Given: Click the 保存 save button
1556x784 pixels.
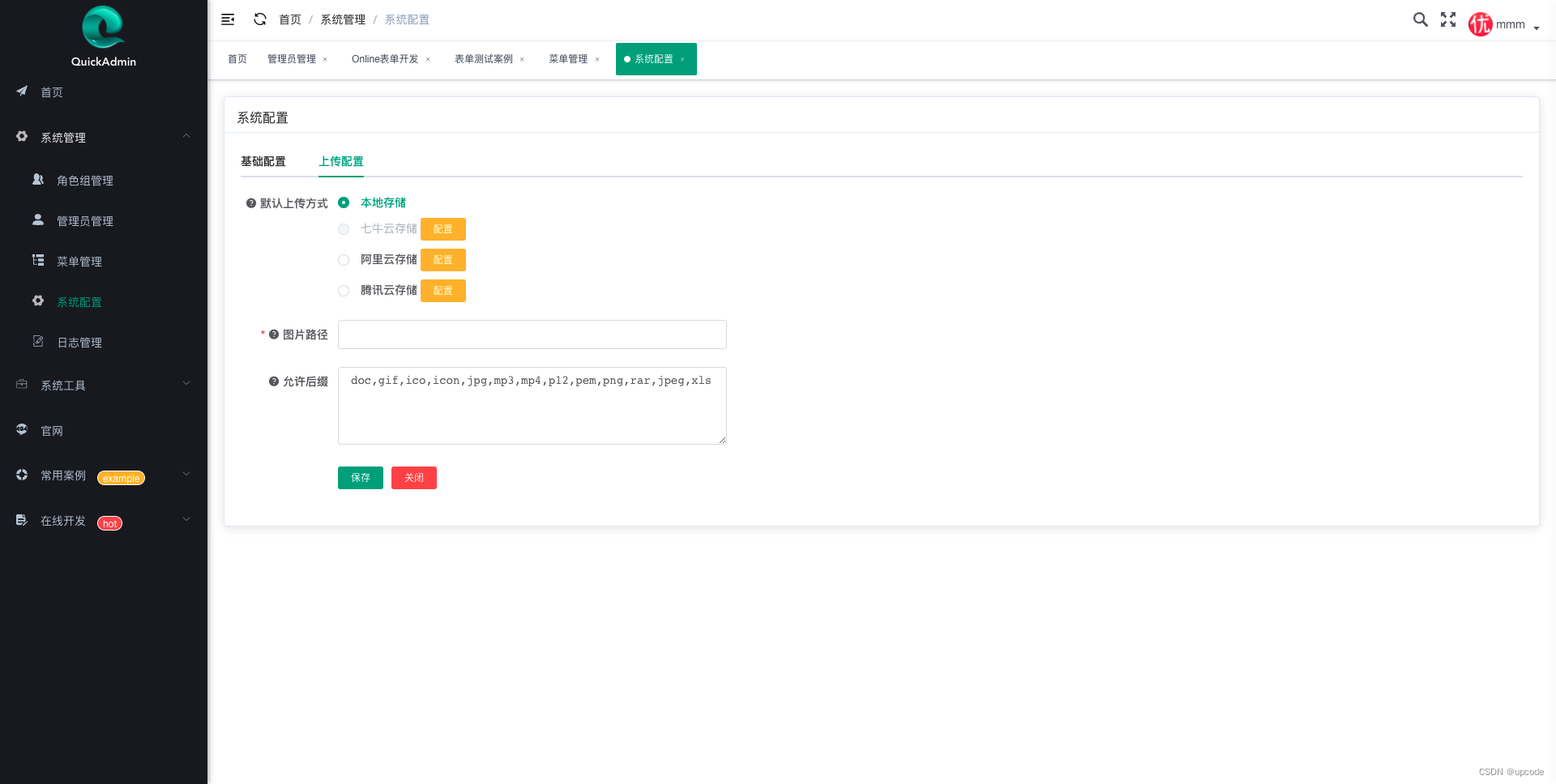Looking at the screenshot, I should click(x=360, y=477).
